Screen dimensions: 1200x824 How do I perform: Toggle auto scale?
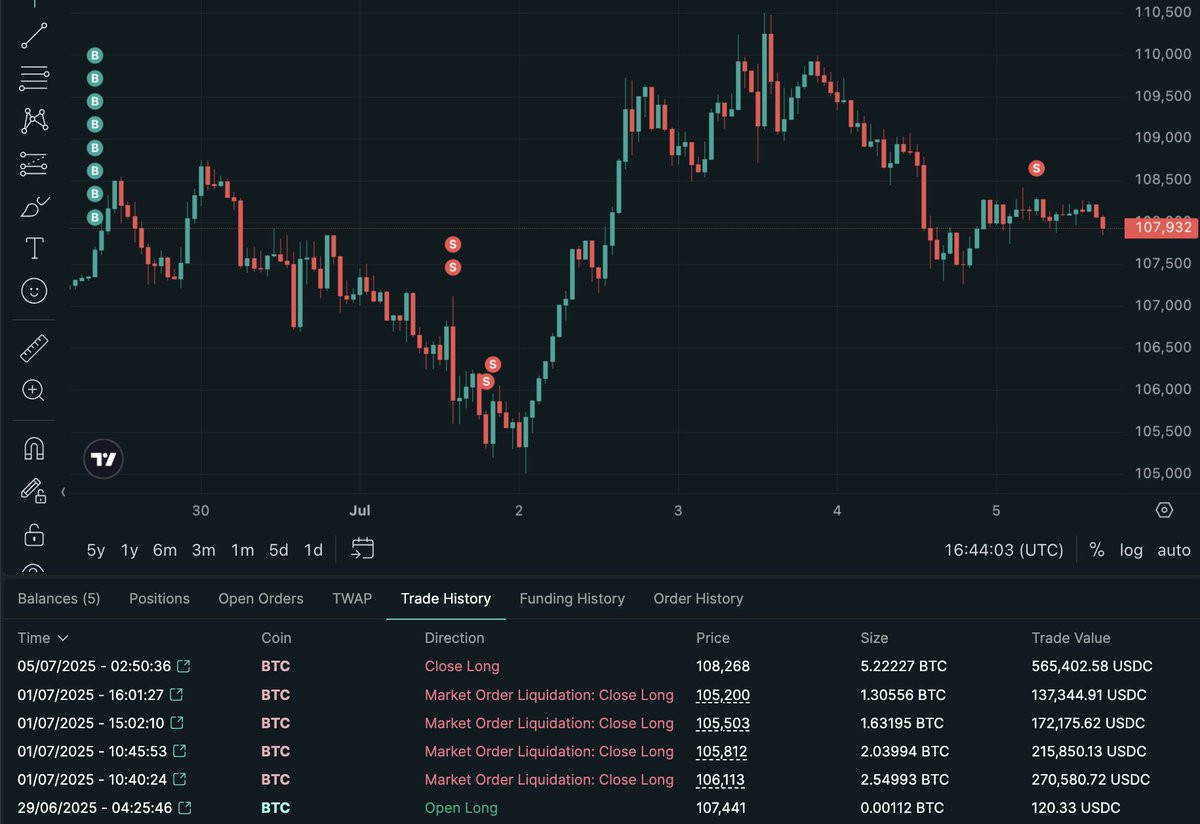click(1174, 550)
